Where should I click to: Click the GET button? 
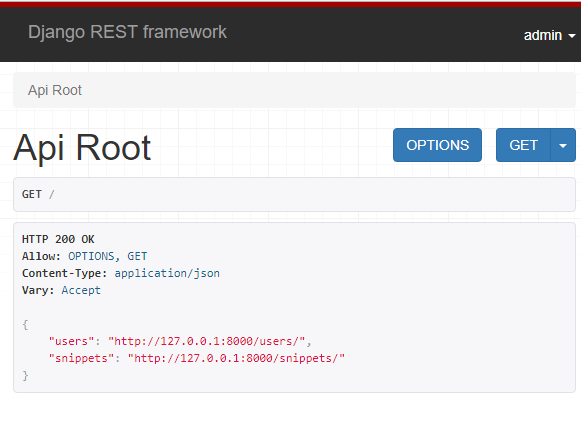pos(523,145)
